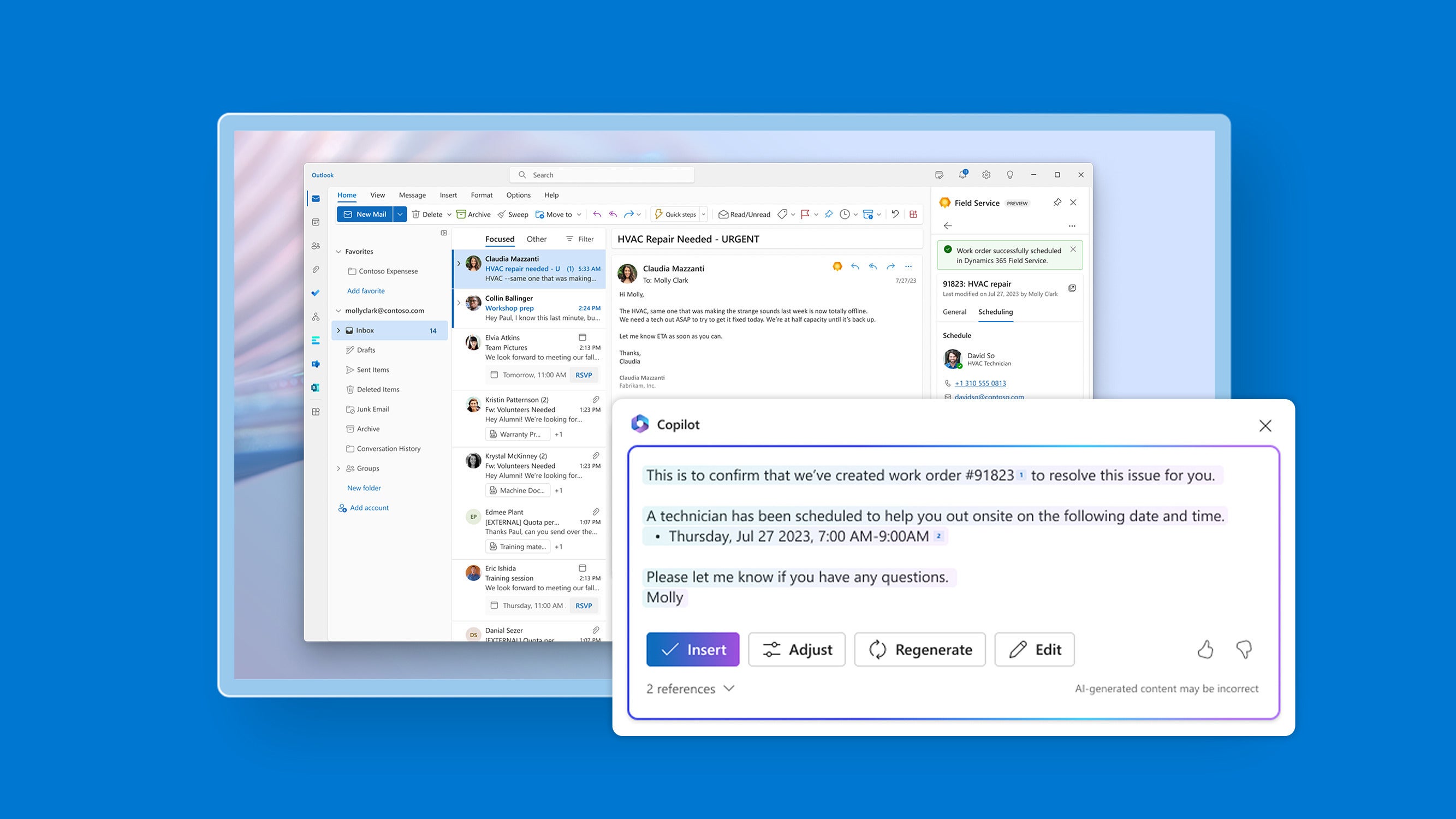Switch to the Scheduling tab in Field Service
Screen dimensions: 1456x819
click(x=994, y=312)
